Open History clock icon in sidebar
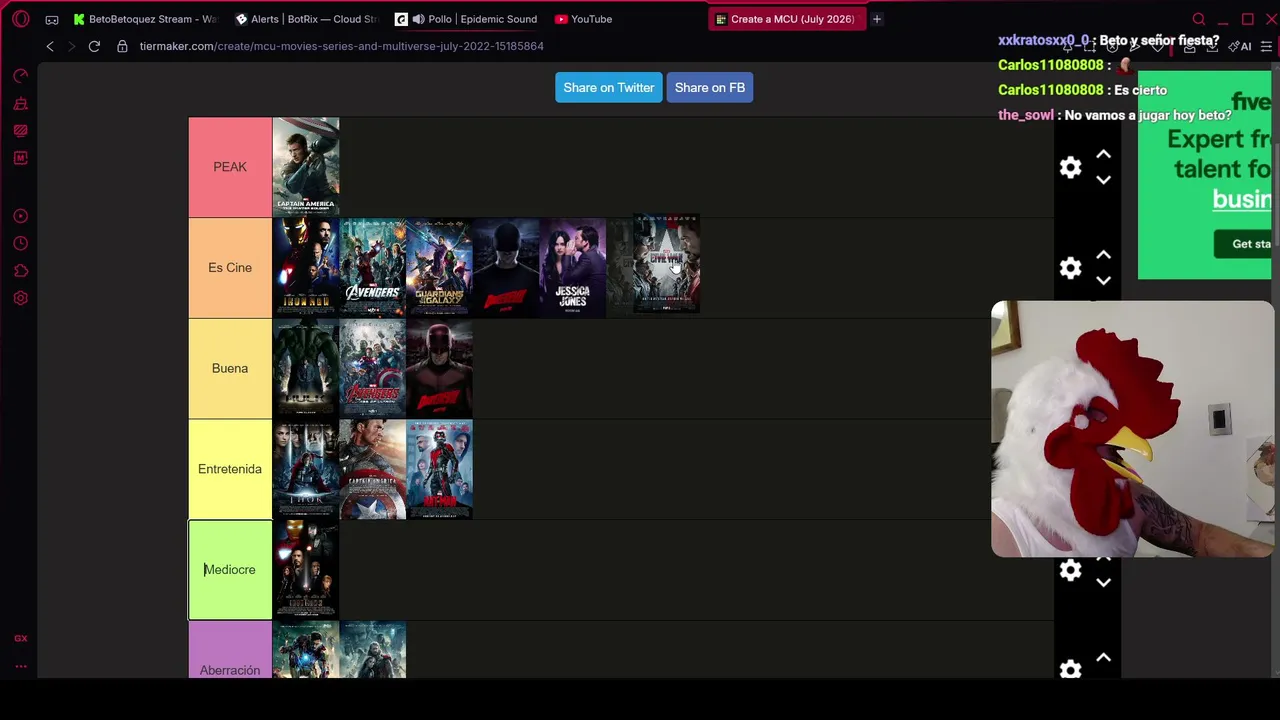The width and height of the screenshot is (1280, 720). [x=21, y=243]
